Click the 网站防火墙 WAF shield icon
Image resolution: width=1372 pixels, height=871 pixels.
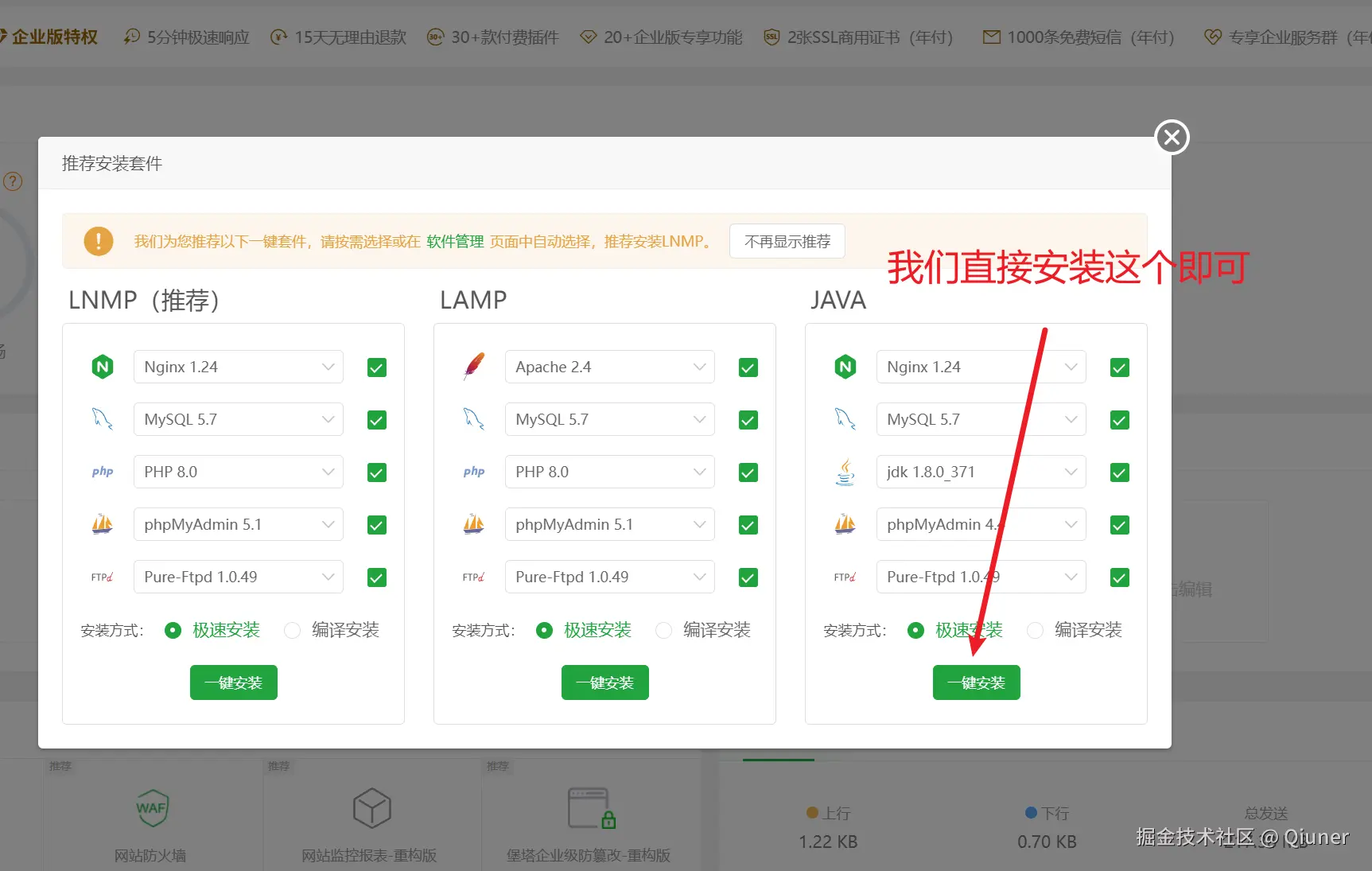151,808
